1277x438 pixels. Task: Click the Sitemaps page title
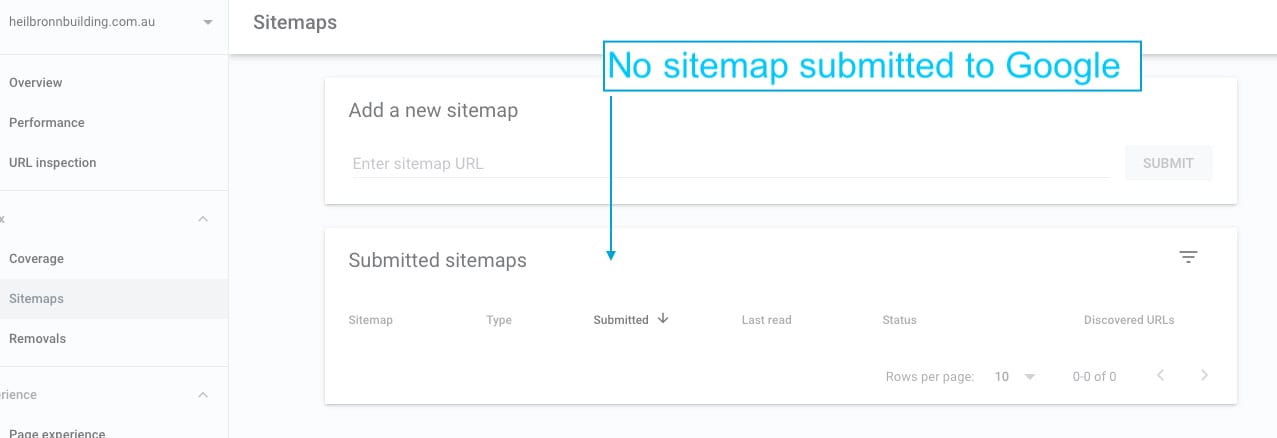coord(295,22)
